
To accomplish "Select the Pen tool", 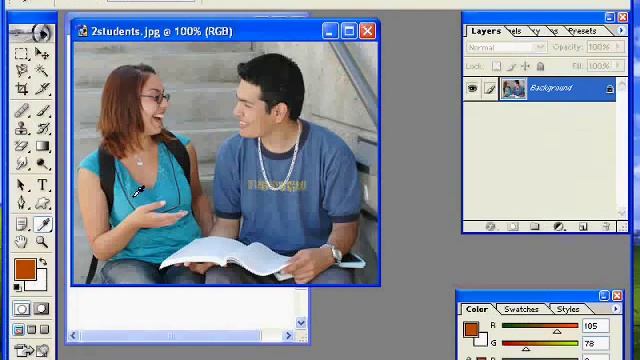I will pyautogui.click(x=21, y=202).
